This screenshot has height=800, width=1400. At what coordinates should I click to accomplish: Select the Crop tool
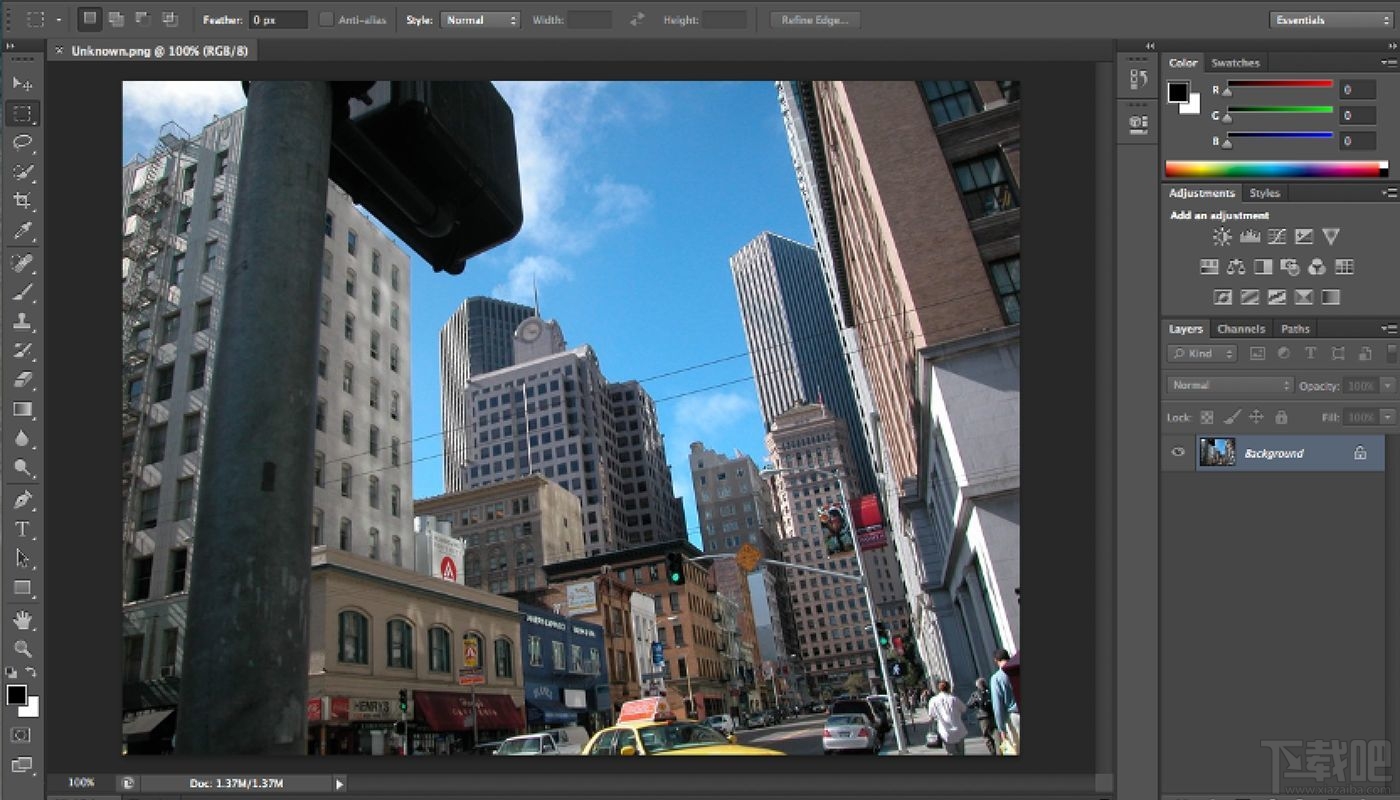point(22,198)
